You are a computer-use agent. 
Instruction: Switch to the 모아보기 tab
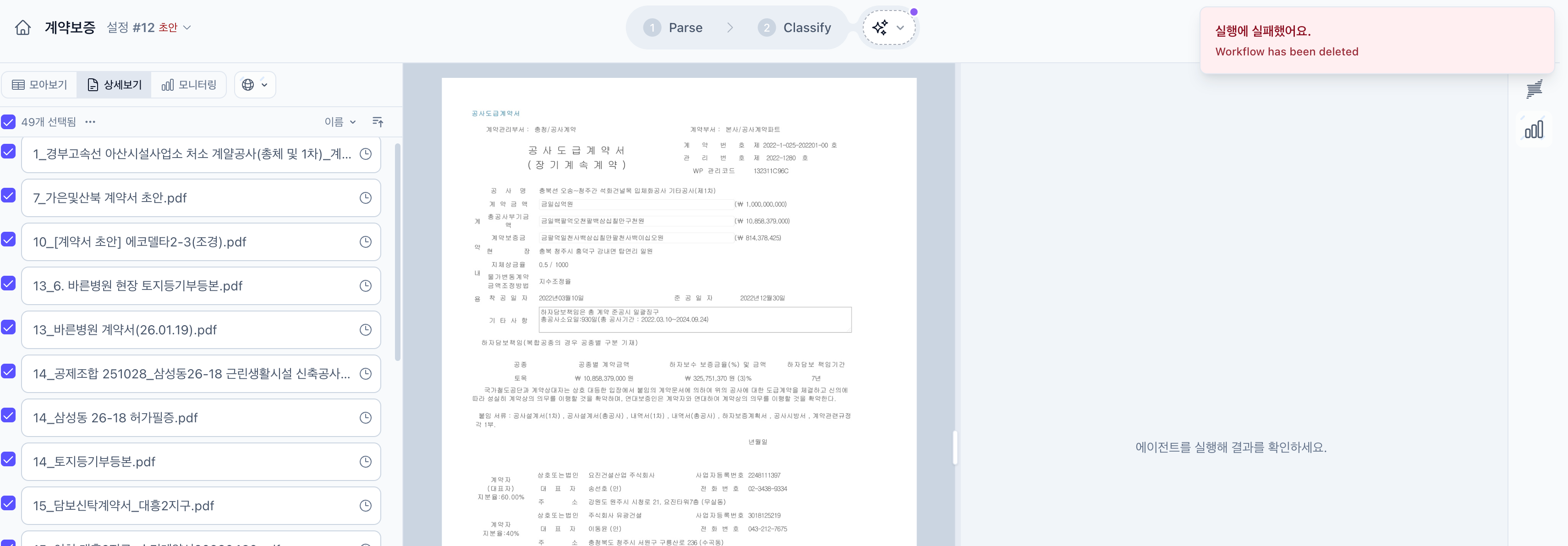[39, 85]
